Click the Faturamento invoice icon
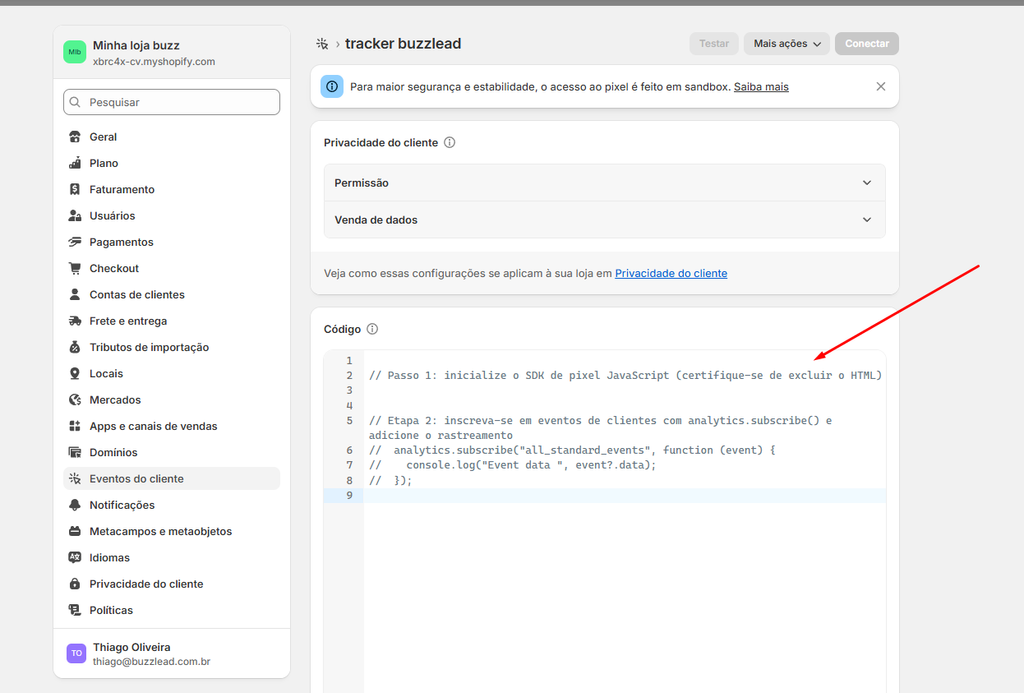Viewport: 1024px width, 693px height. point(75,189)
